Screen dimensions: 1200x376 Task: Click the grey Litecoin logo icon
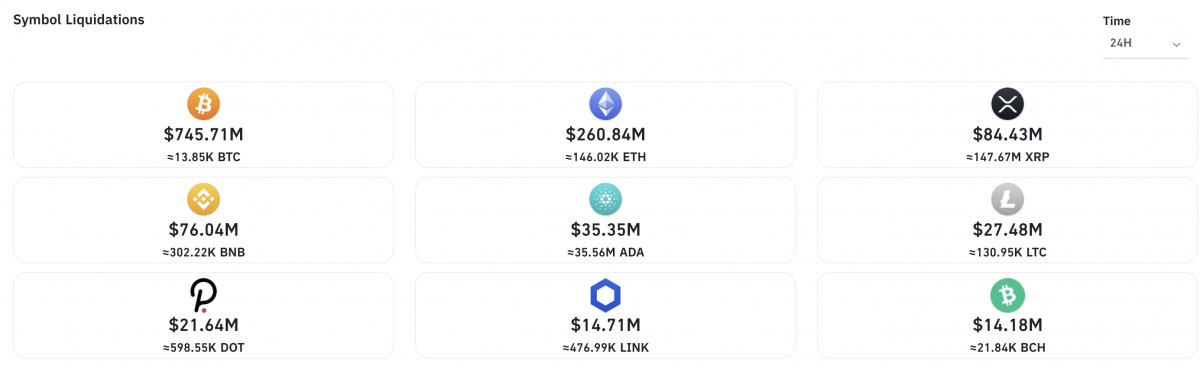1007,199
